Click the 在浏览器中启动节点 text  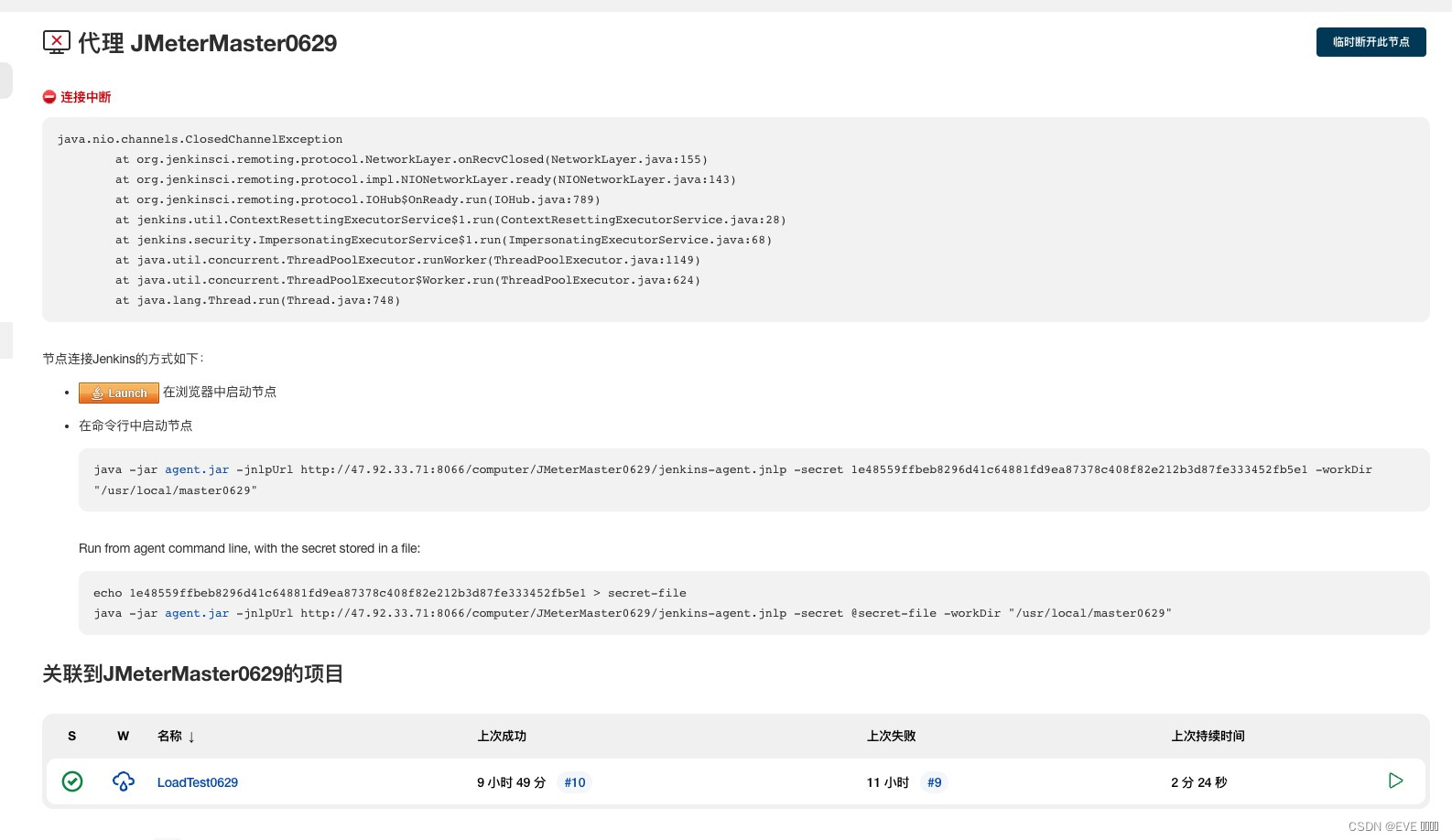(x=220, y=392)
